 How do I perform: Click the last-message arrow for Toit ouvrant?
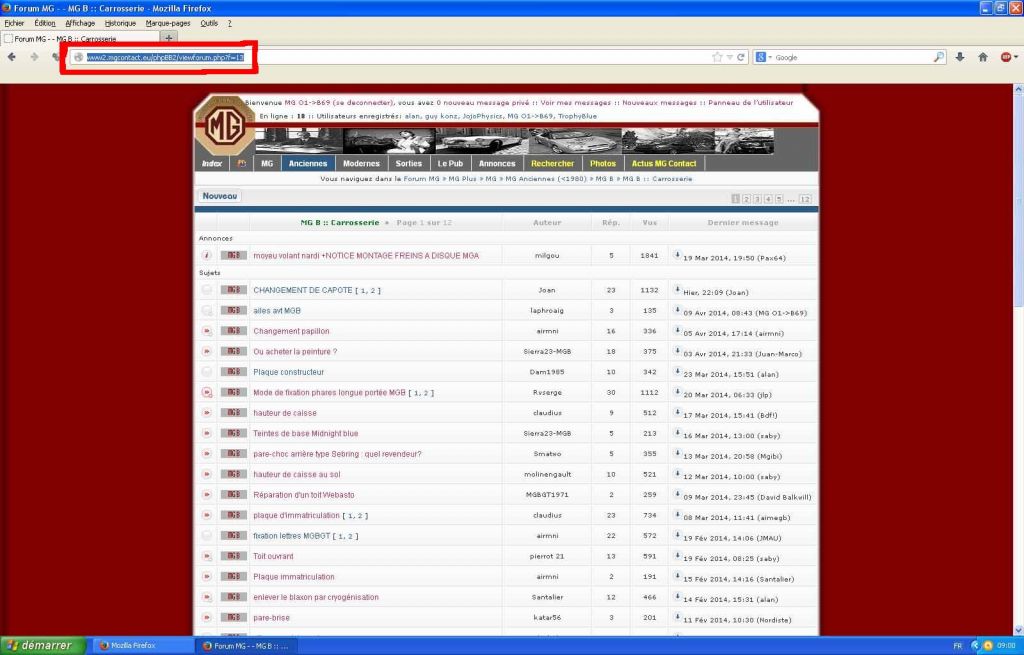click(x=677, y=555)
